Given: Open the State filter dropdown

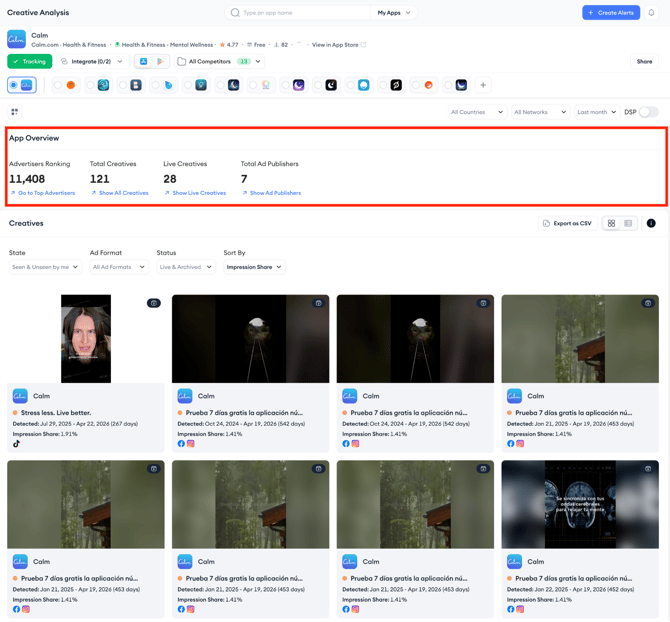Looking at the screenshot, I should pyautogui.click(x=45, y=267).
